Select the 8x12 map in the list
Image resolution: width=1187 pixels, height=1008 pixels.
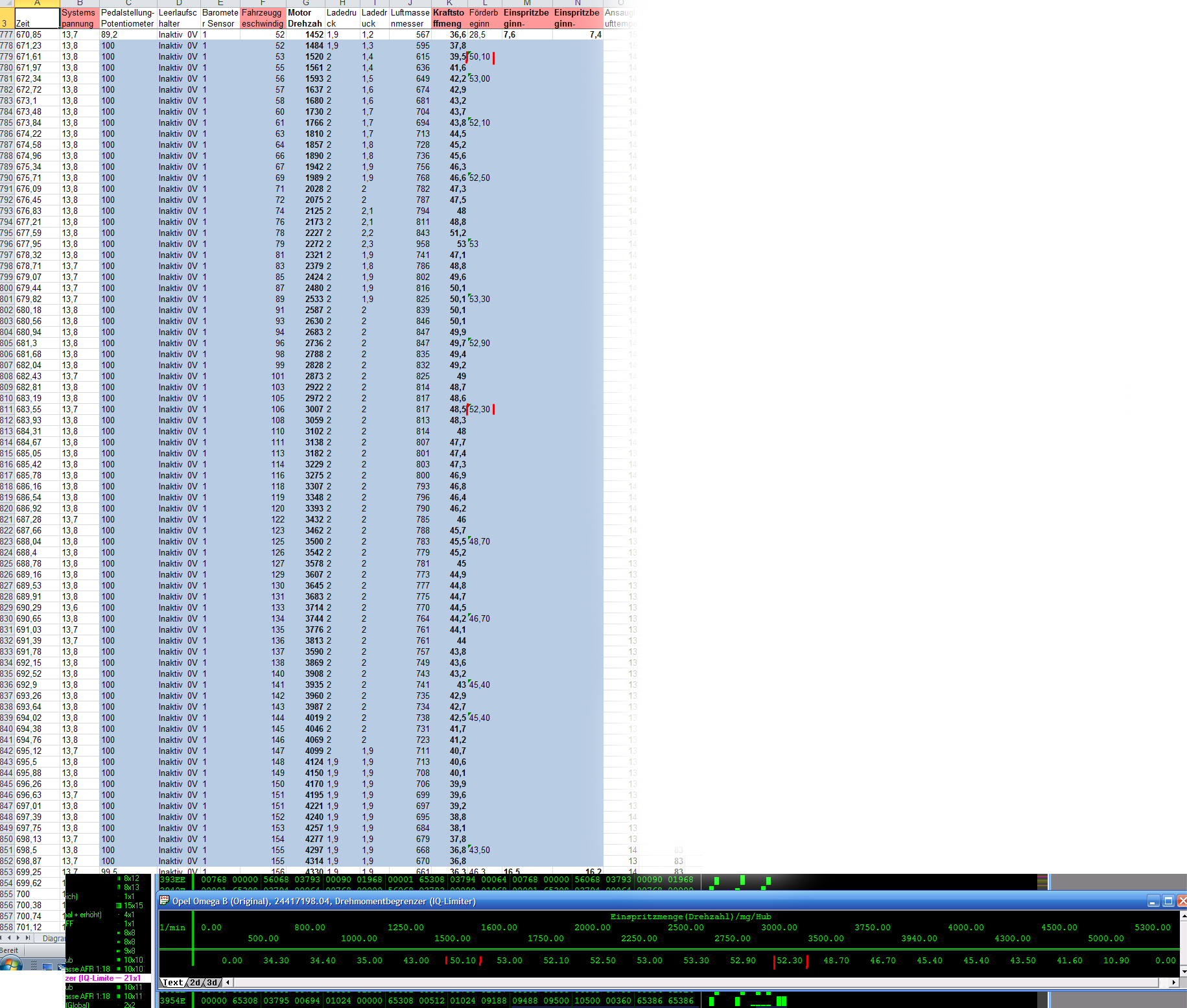(132, 878)
